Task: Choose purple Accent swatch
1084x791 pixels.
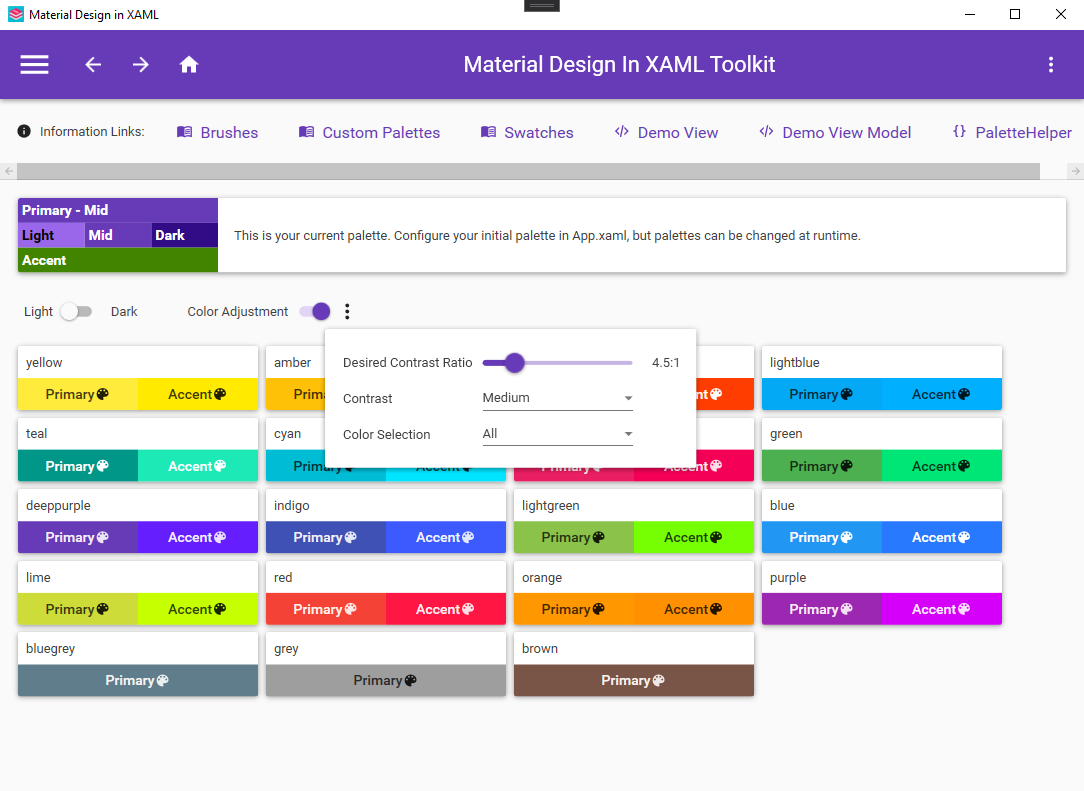Action: [942, 609]
